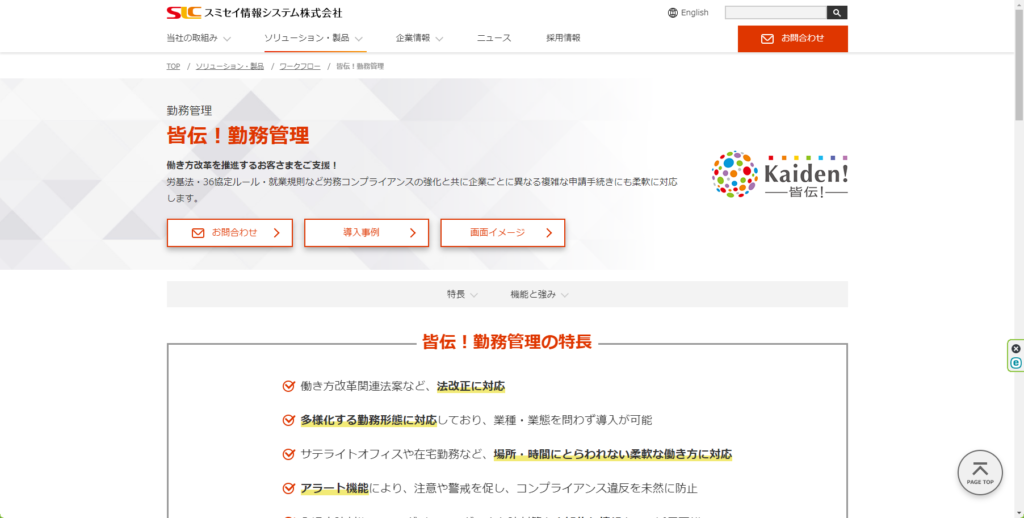
Task: Expand the 当社の取組み menu
Action: click(x=199, y=39)
